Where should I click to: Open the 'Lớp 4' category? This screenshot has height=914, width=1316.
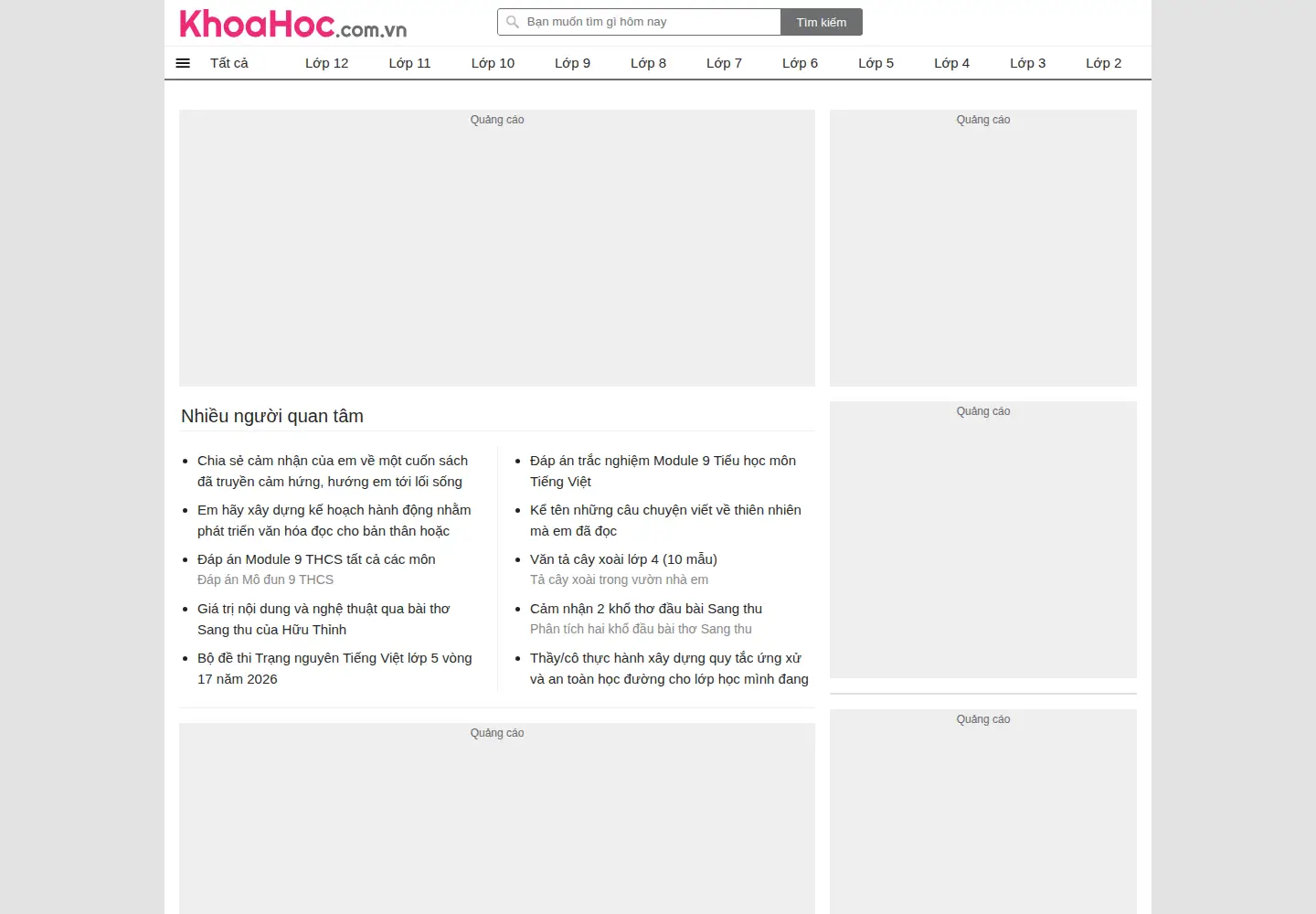click(x=952, y=63)
